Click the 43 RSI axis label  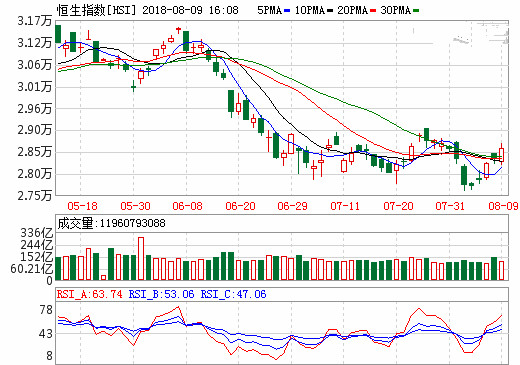tap(46, 334)
